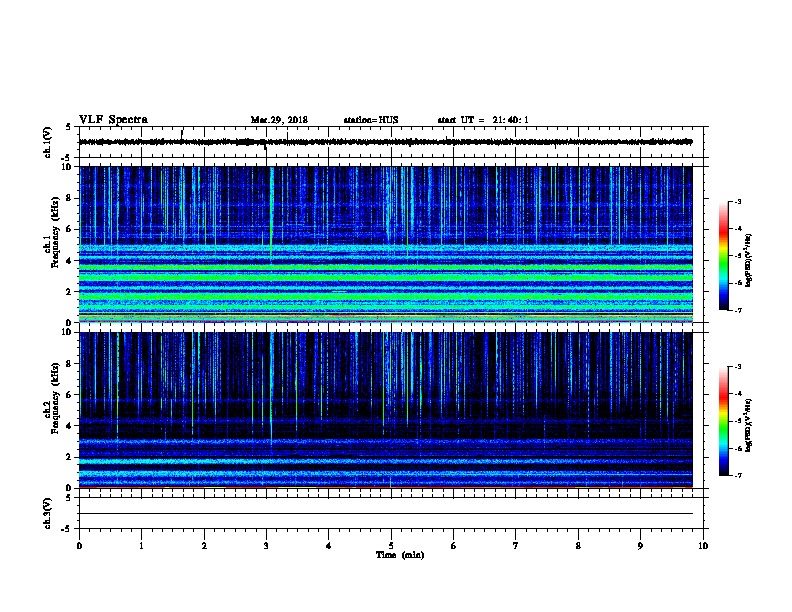This screenshot has width=792, height=612.
Task: Click the ch.1 spectrogram color scale bar
Action: [x=724, y=256]
